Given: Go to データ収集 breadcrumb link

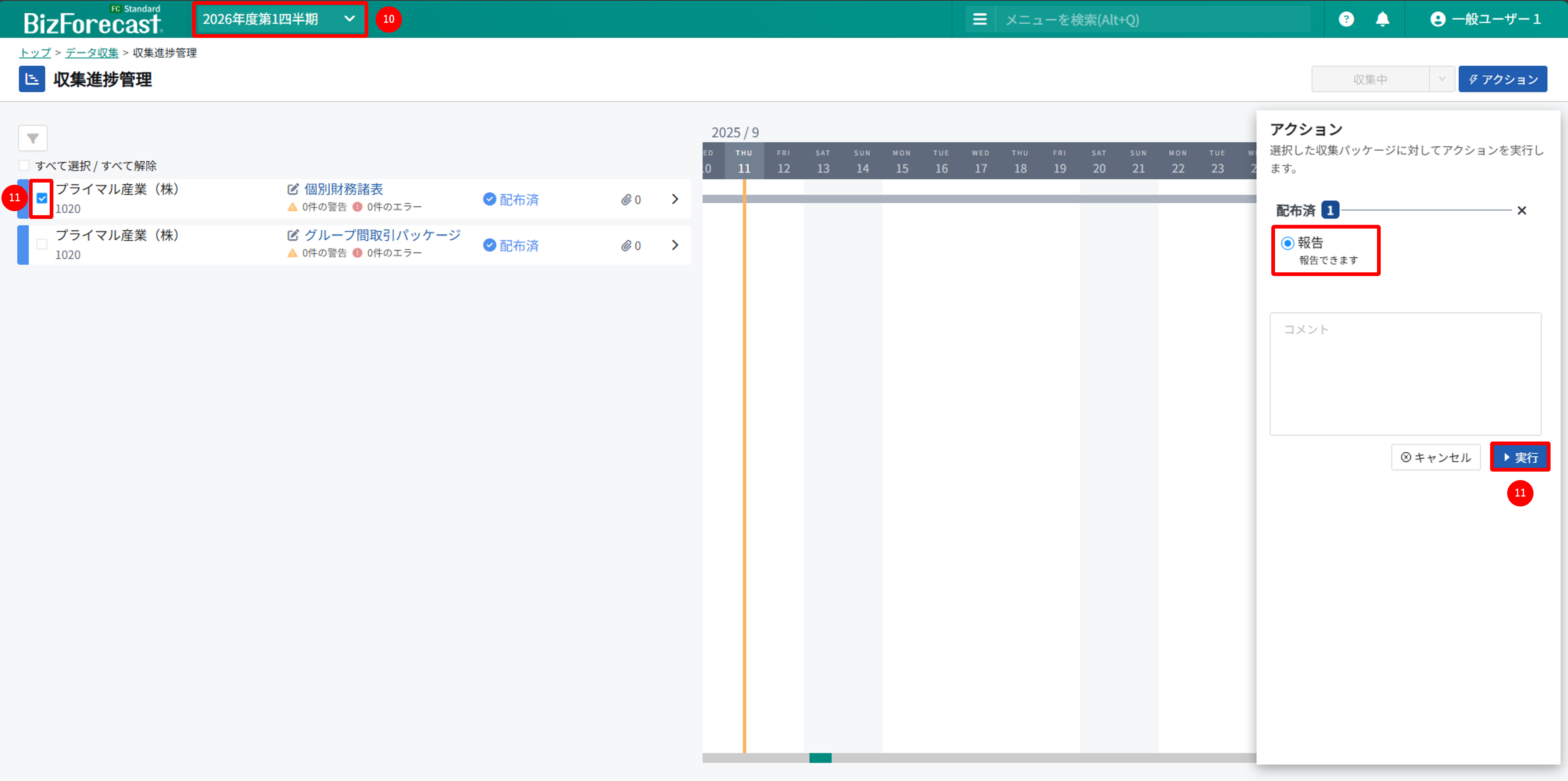Looking at the screenshot, I should click(x=92, y=53).
